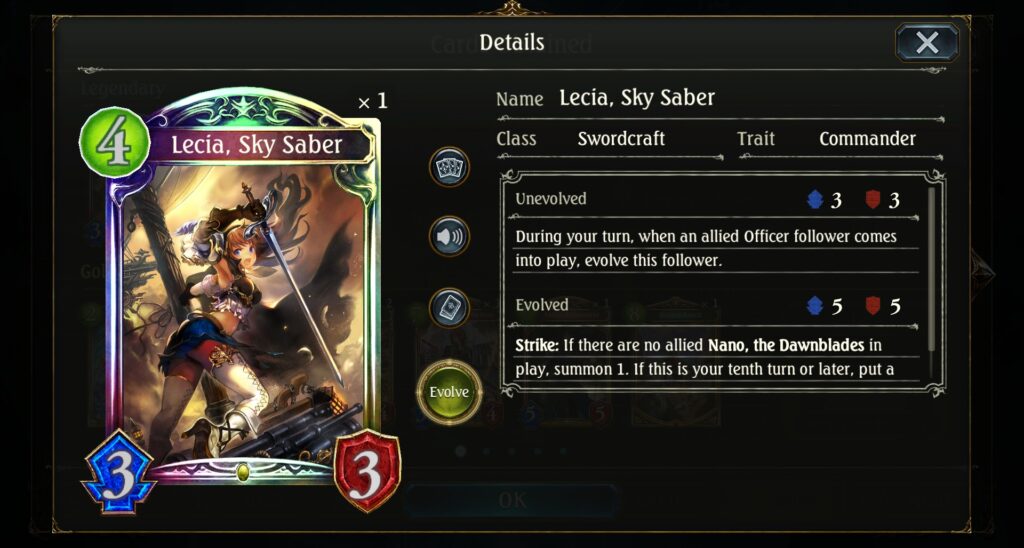Click the dimmed OK button
This screenshot has height=548, width=1024.
(512, 500)
